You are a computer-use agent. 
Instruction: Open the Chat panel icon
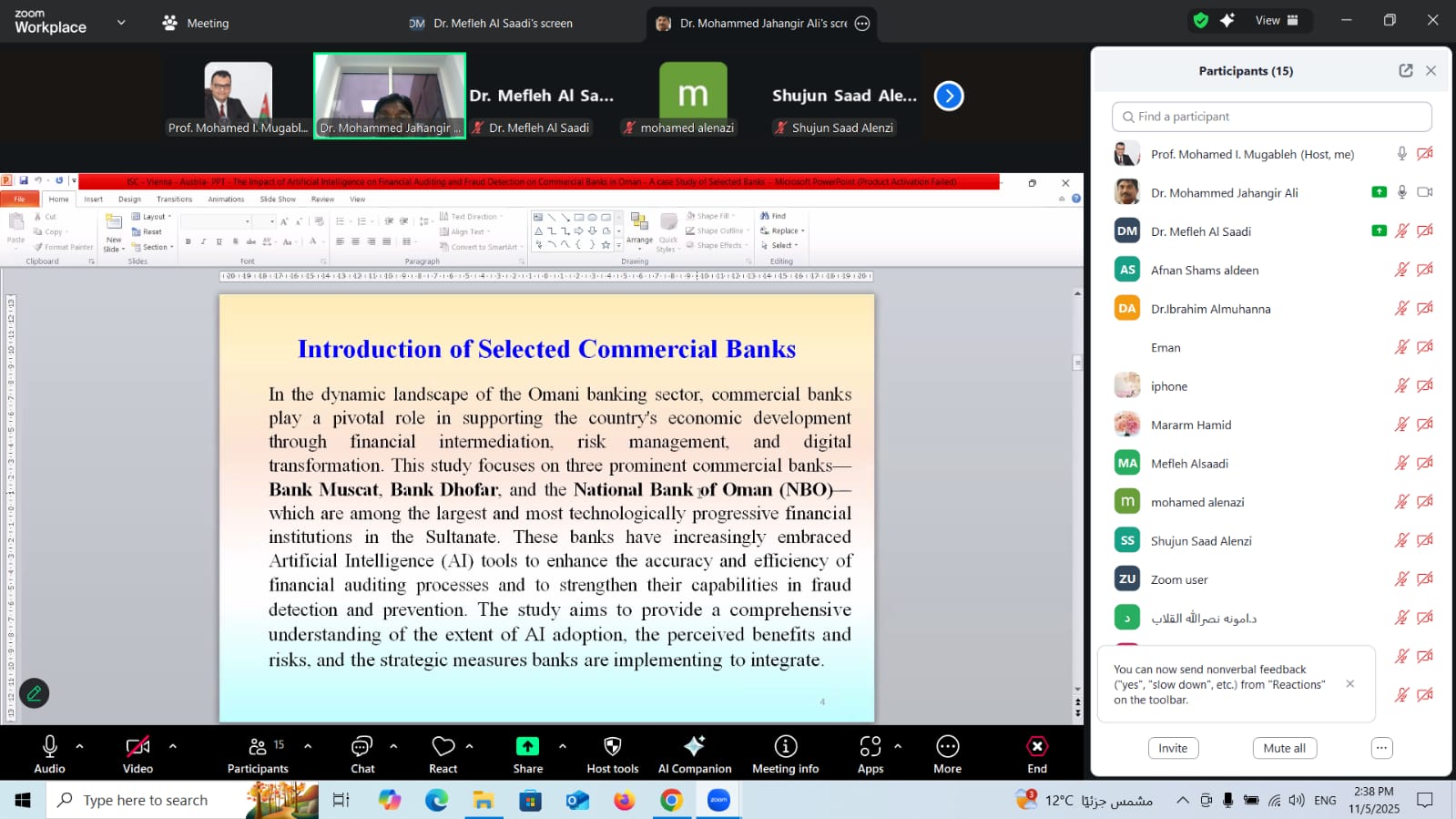pos(361,747)
